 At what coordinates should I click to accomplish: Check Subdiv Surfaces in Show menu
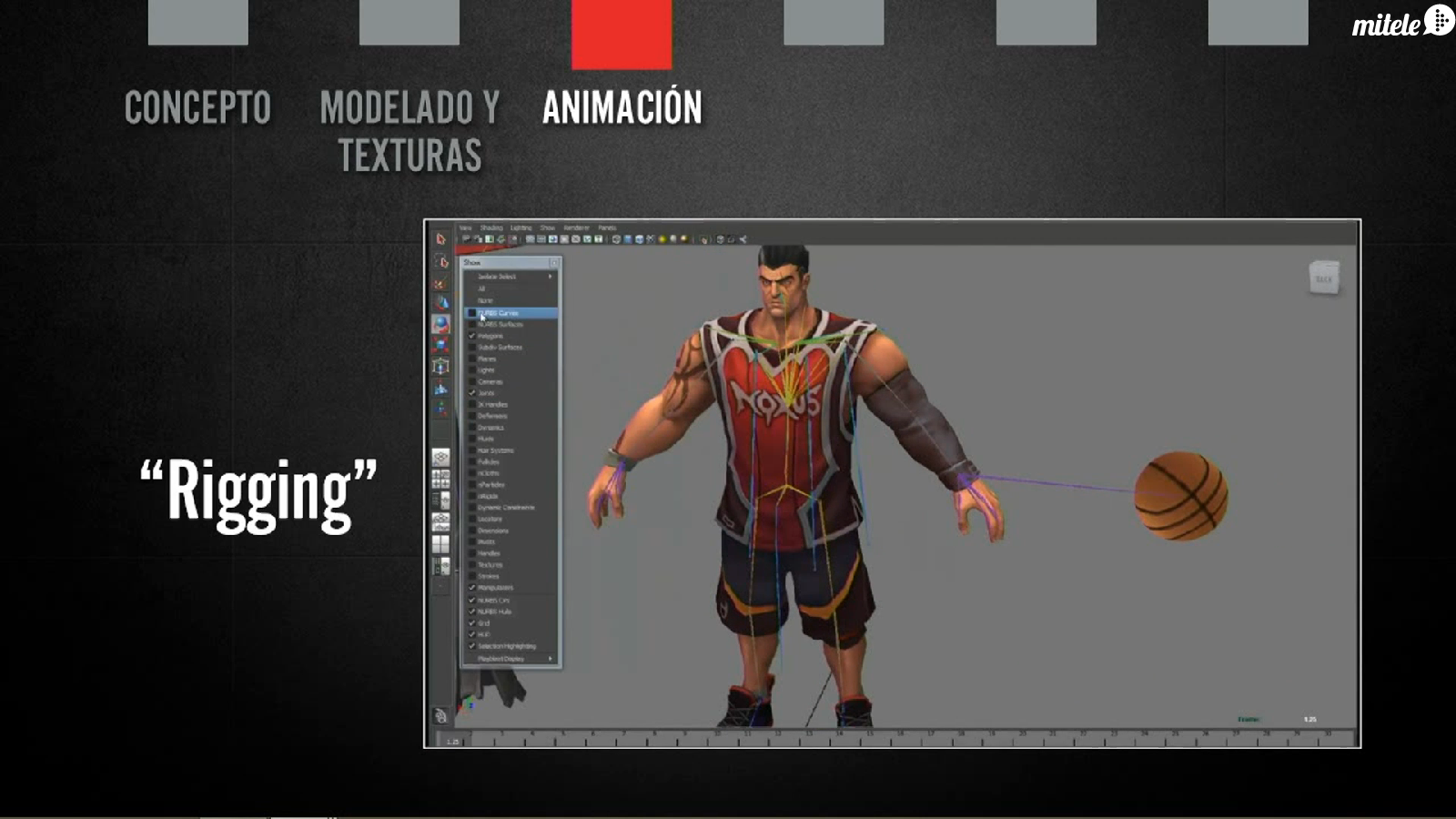(x=511, y=347)
